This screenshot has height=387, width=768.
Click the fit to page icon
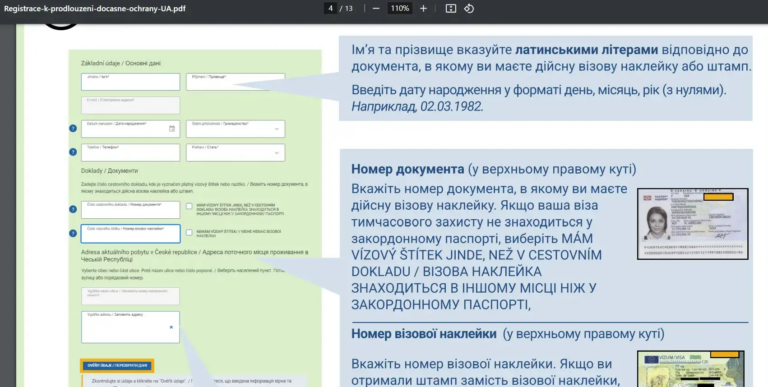(451, 8)
